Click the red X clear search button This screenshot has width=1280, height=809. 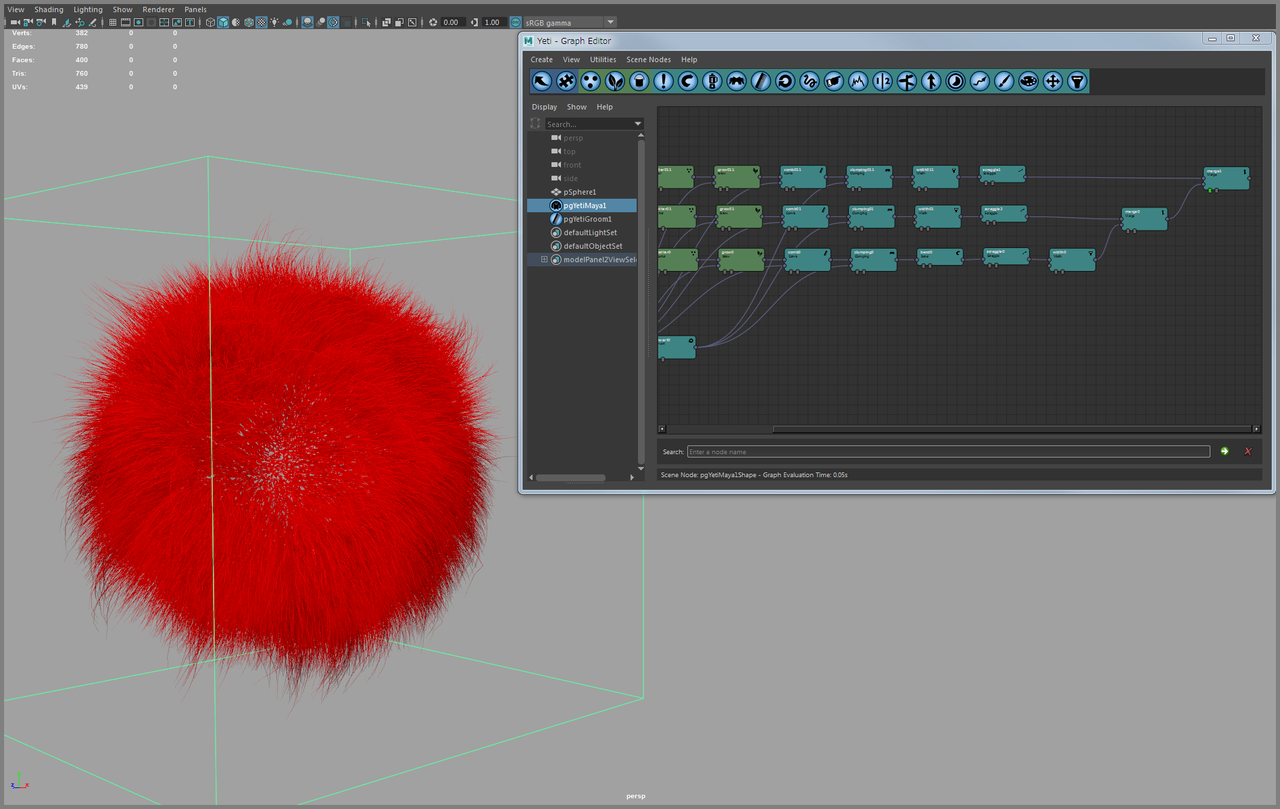click(1247, 452)
